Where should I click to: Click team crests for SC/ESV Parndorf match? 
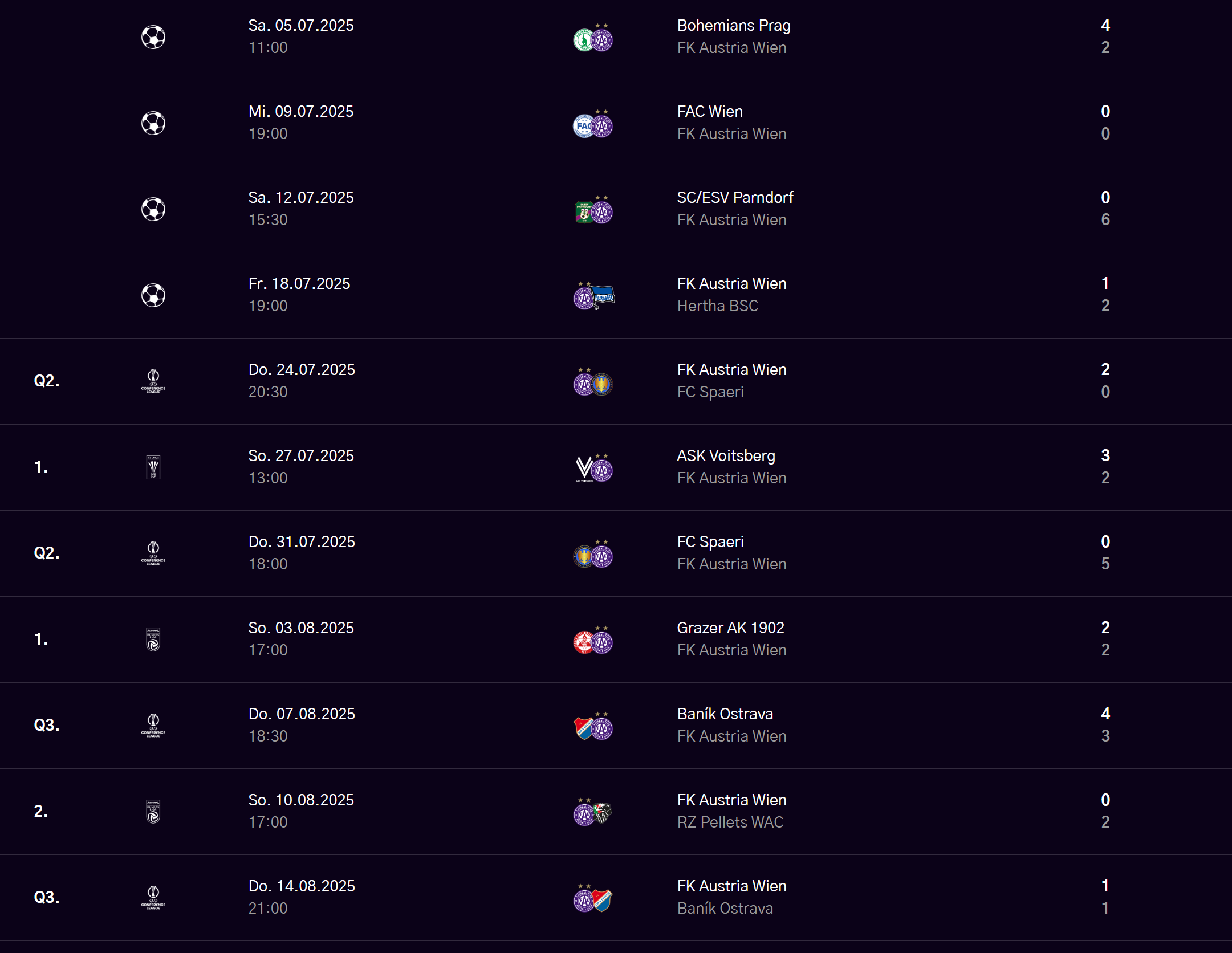[593, 210]
